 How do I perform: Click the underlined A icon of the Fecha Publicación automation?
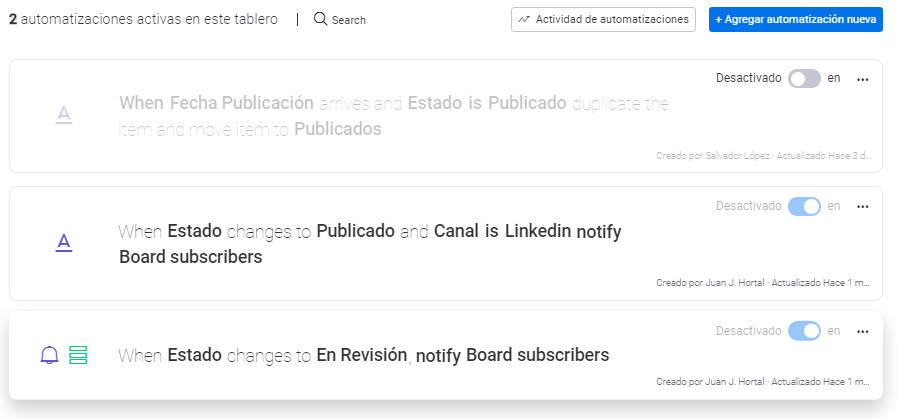pos(64,115)
